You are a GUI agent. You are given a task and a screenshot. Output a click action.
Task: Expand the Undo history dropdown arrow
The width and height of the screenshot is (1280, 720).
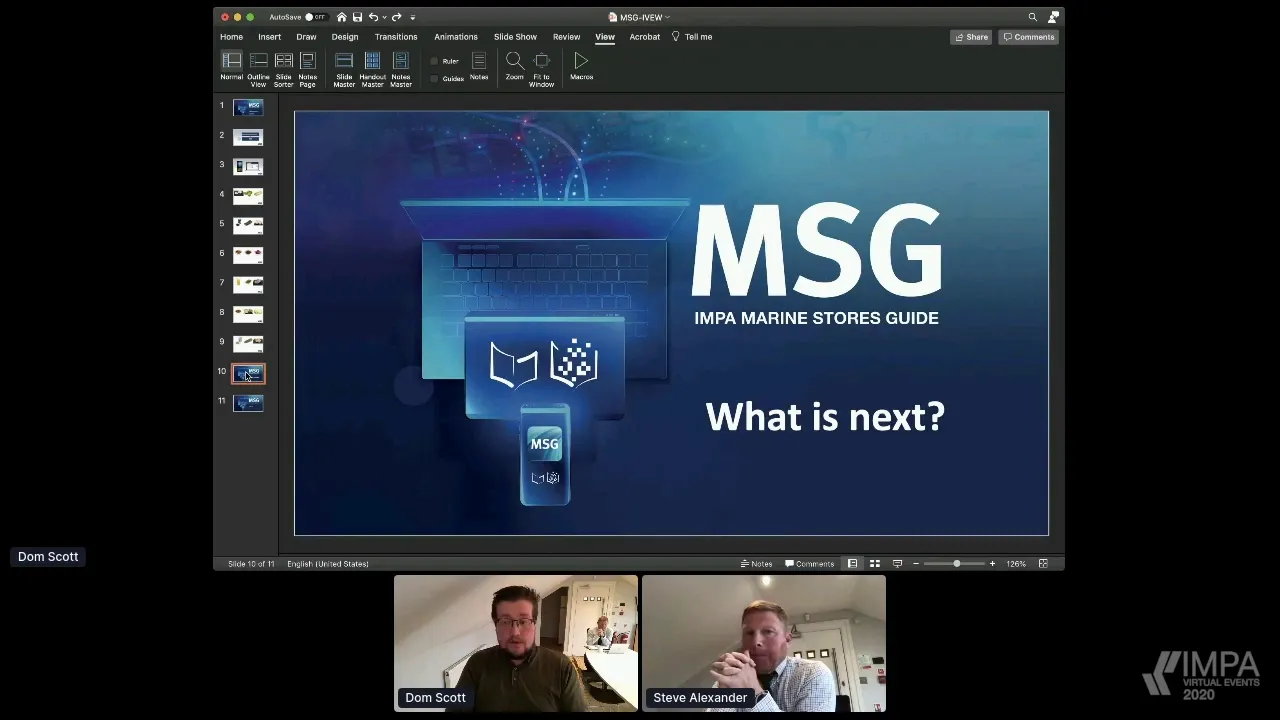point(384,17)
